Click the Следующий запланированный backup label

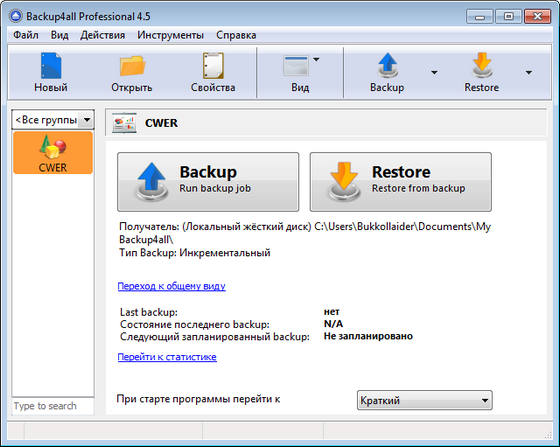215,337
